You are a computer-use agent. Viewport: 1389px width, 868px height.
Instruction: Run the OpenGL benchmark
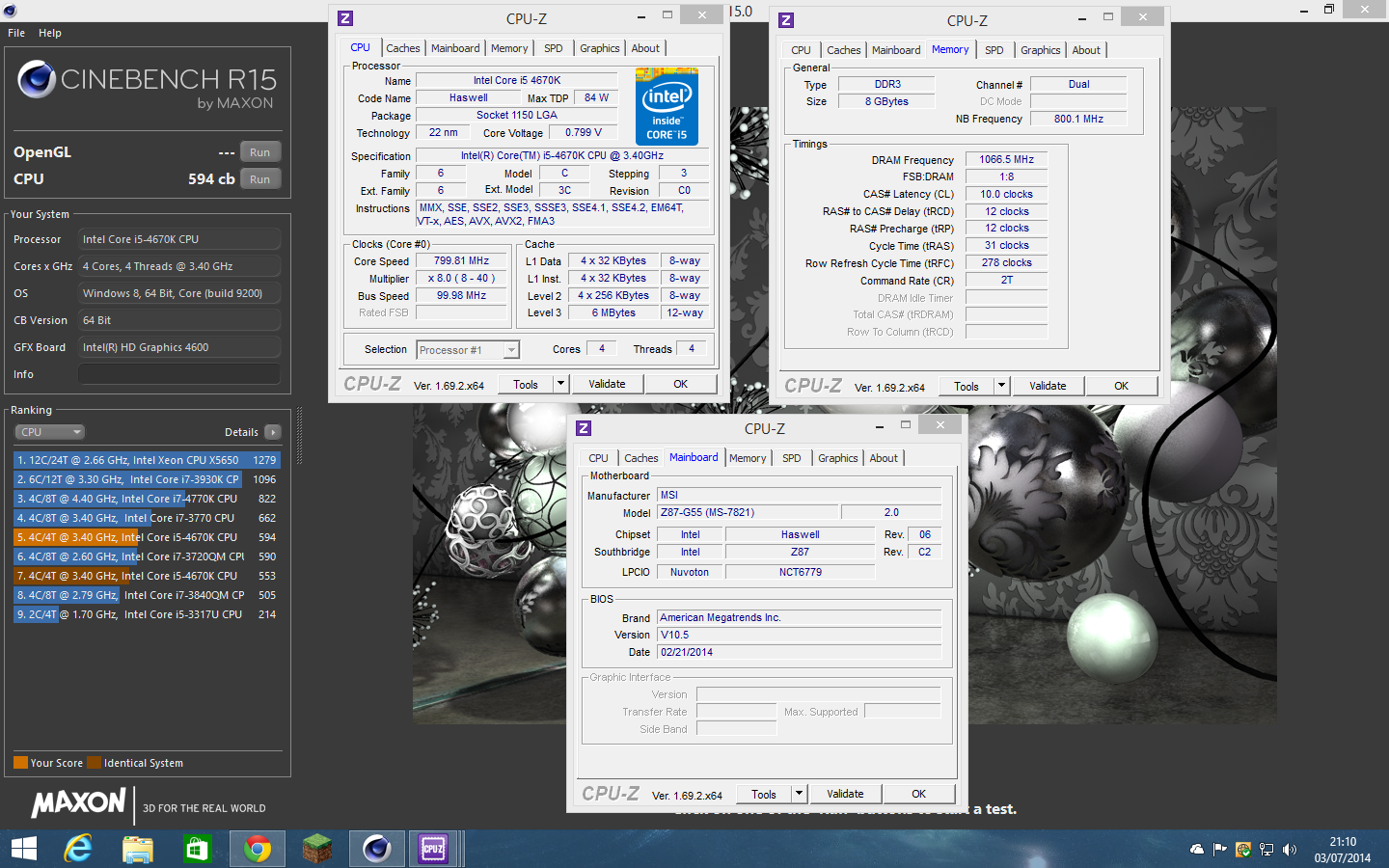point(260,152)
